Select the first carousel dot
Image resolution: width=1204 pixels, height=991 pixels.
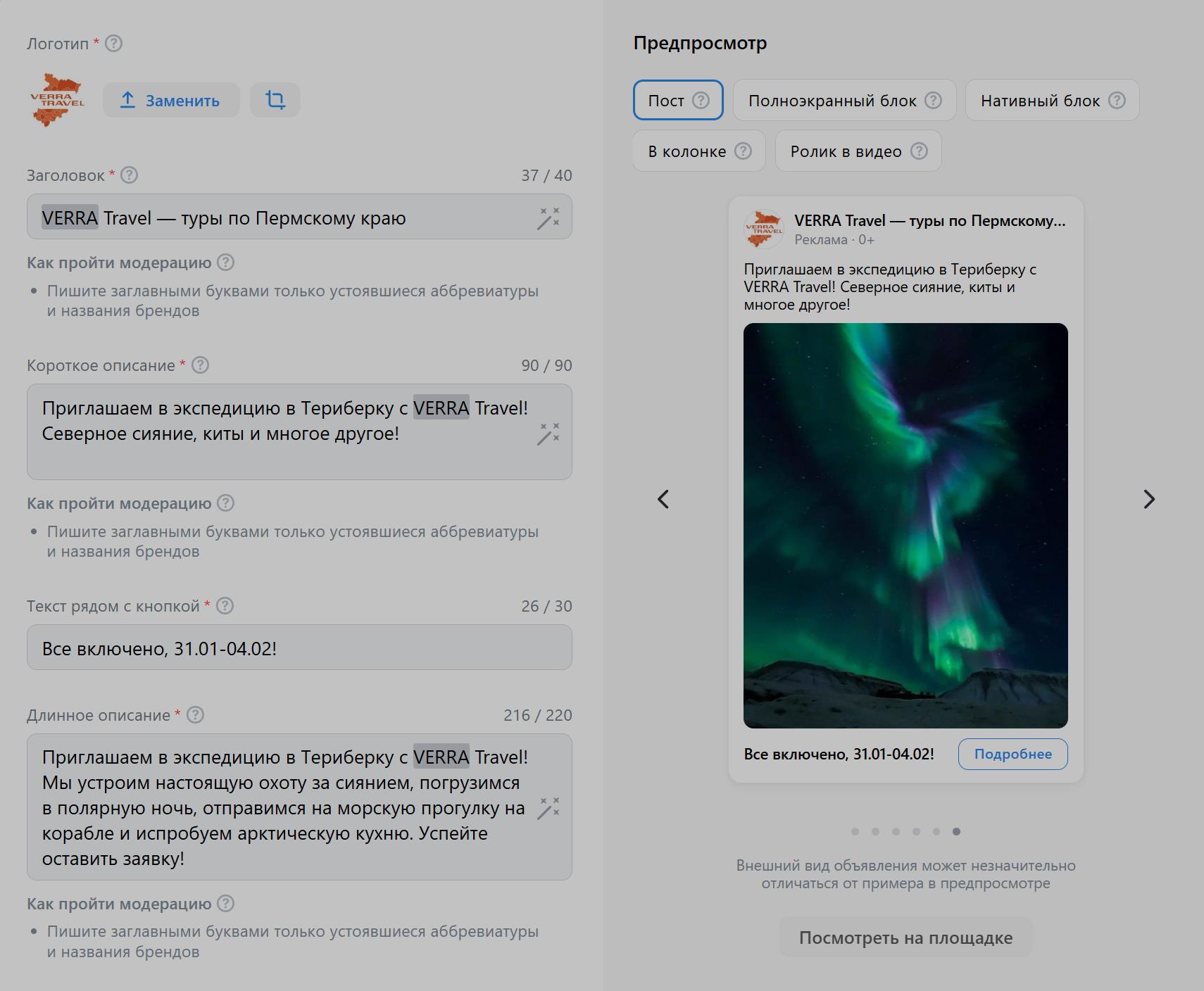pyautogui.click(x=855, y=831)
